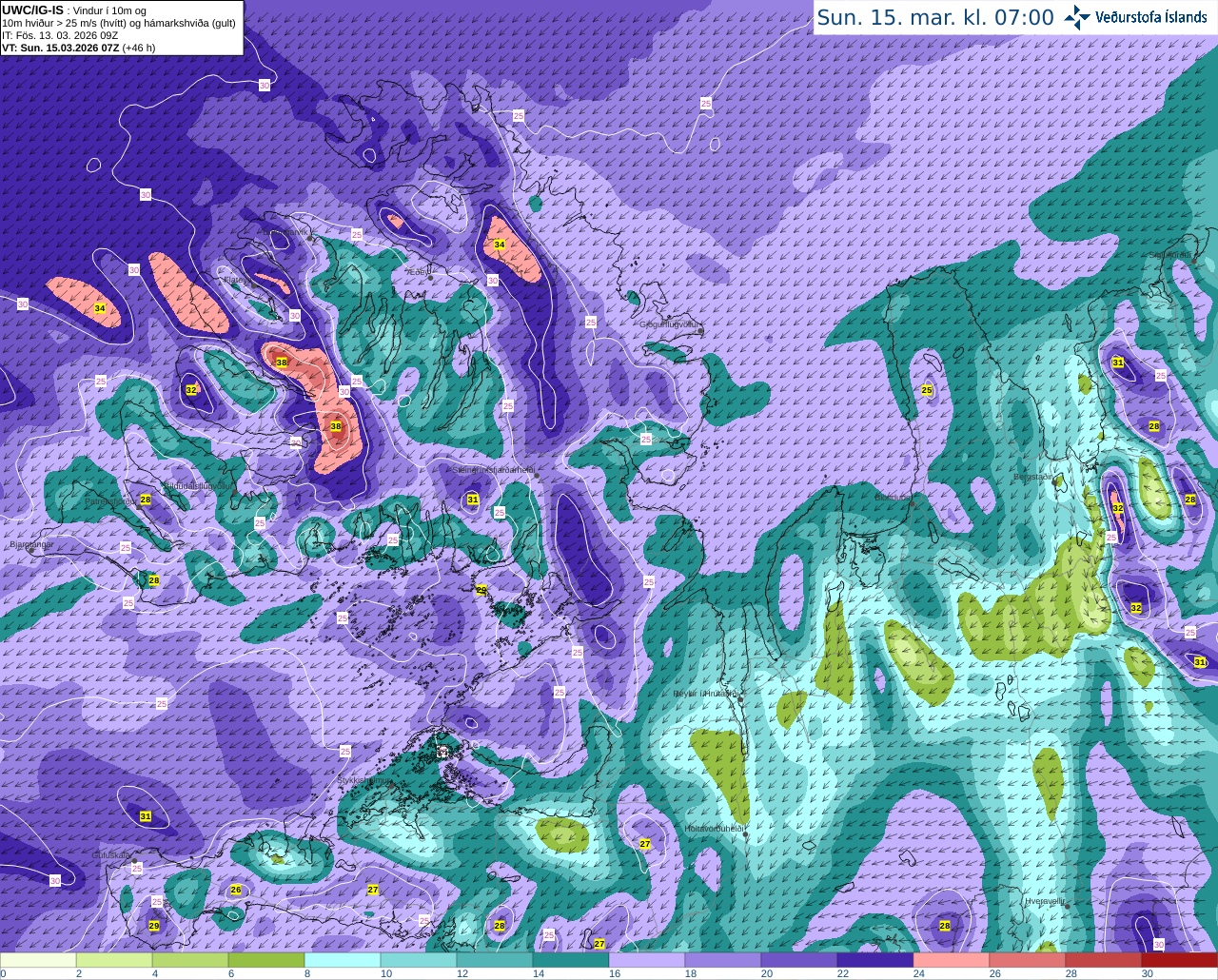Click the Stykkishólmur station label
1218x980 pixels.
coord(365,780)
